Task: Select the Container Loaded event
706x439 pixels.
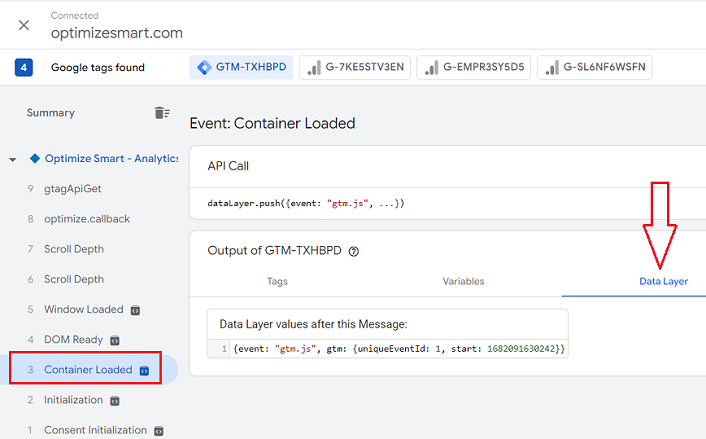Action: click(88, 370)
